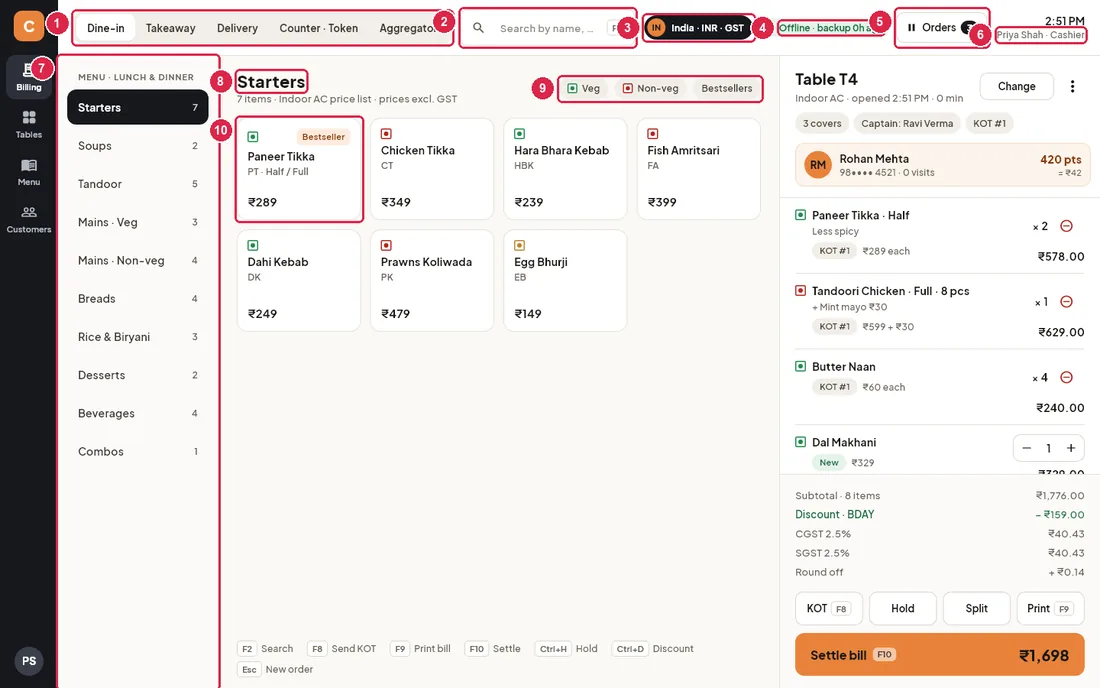Viewport: 1100px width, 688px height.
Task: Remove Paneer Tikka Half from the order
Action: click(1066, 226)
